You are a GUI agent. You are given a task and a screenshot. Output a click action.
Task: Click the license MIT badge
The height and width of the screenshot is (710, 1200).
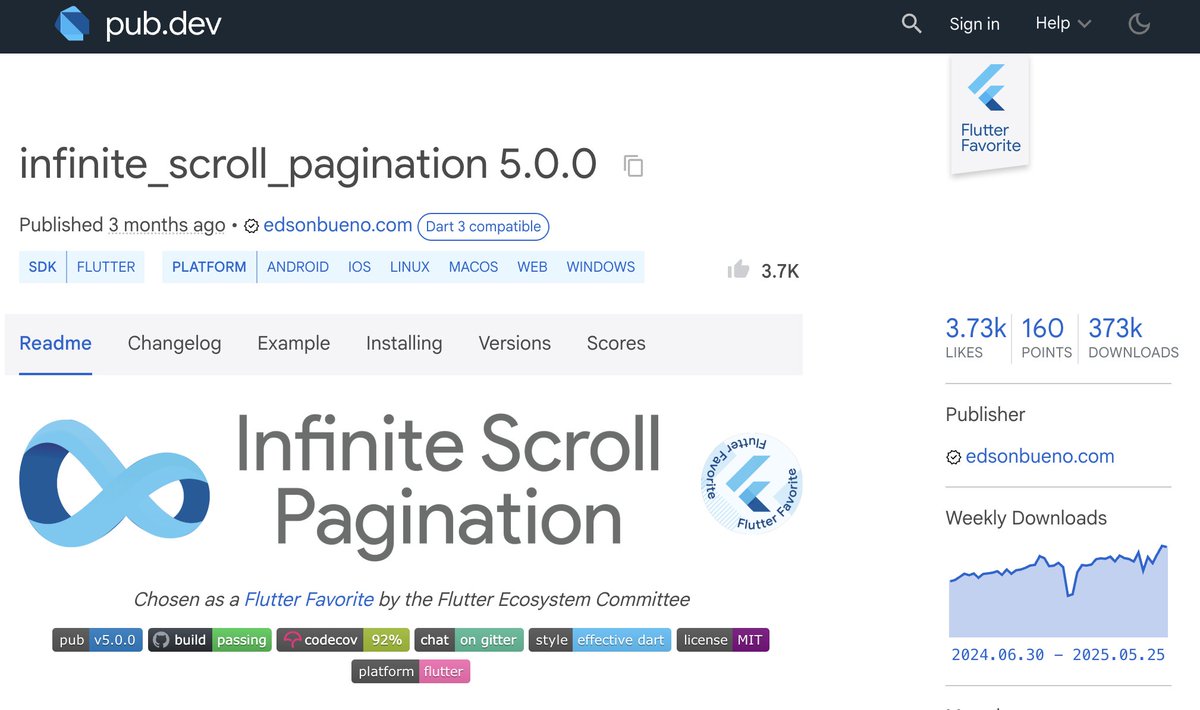pos(723,640)
